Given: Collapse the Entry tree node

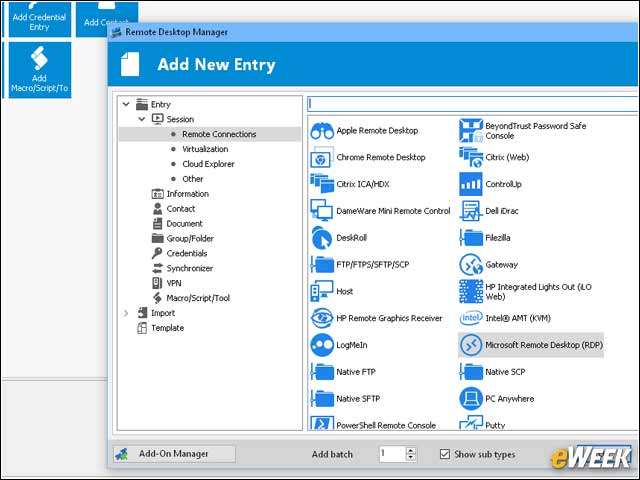Looking at the screenshot, I should (126, 104).
